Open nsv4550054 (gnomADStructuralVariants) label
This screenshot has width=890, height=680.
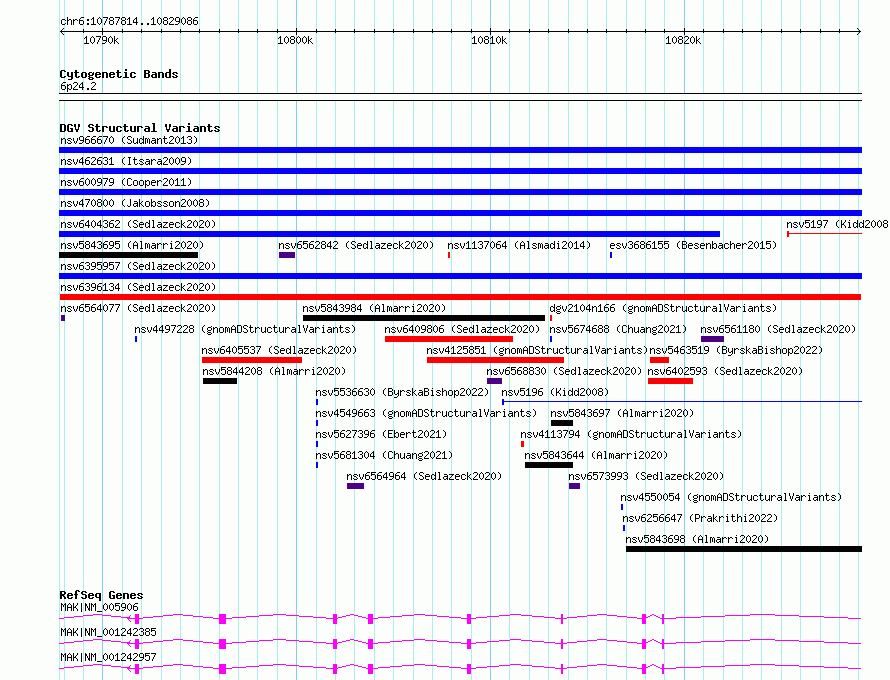point(731,497)
